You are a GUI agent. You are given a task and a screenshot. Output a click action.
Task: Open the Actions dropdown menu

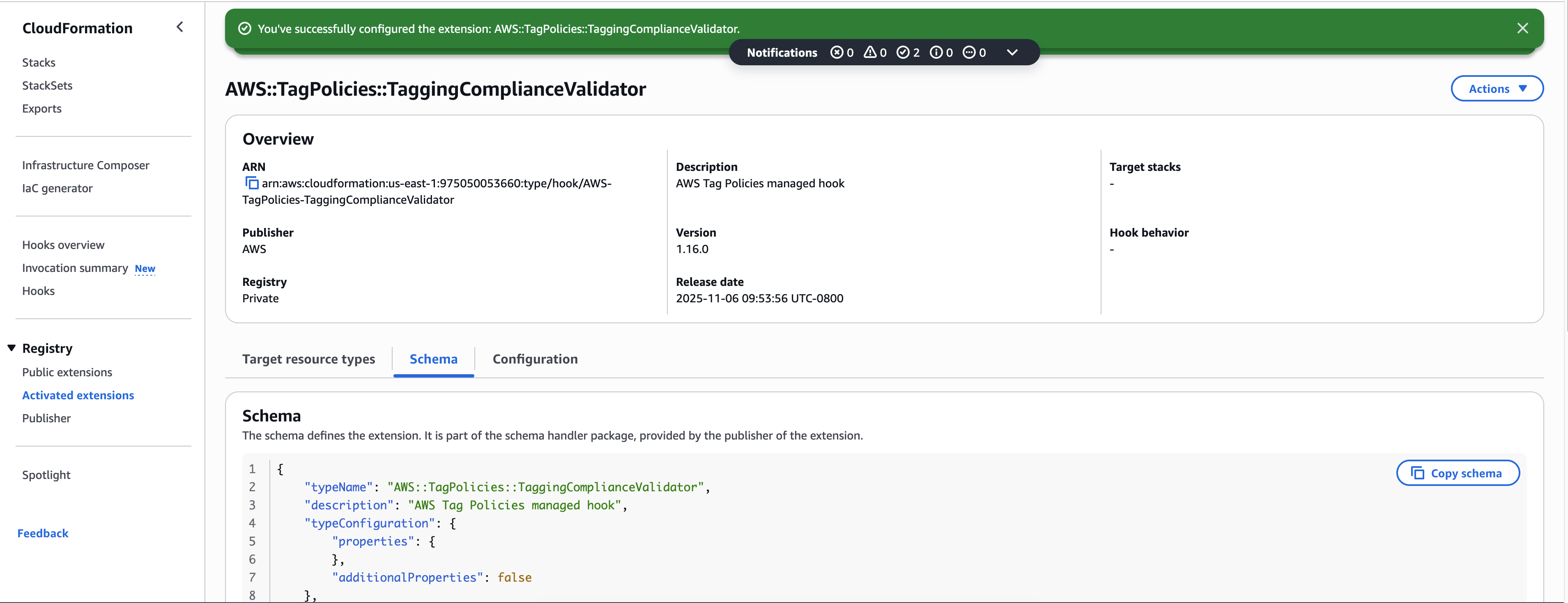[1496, 89]
